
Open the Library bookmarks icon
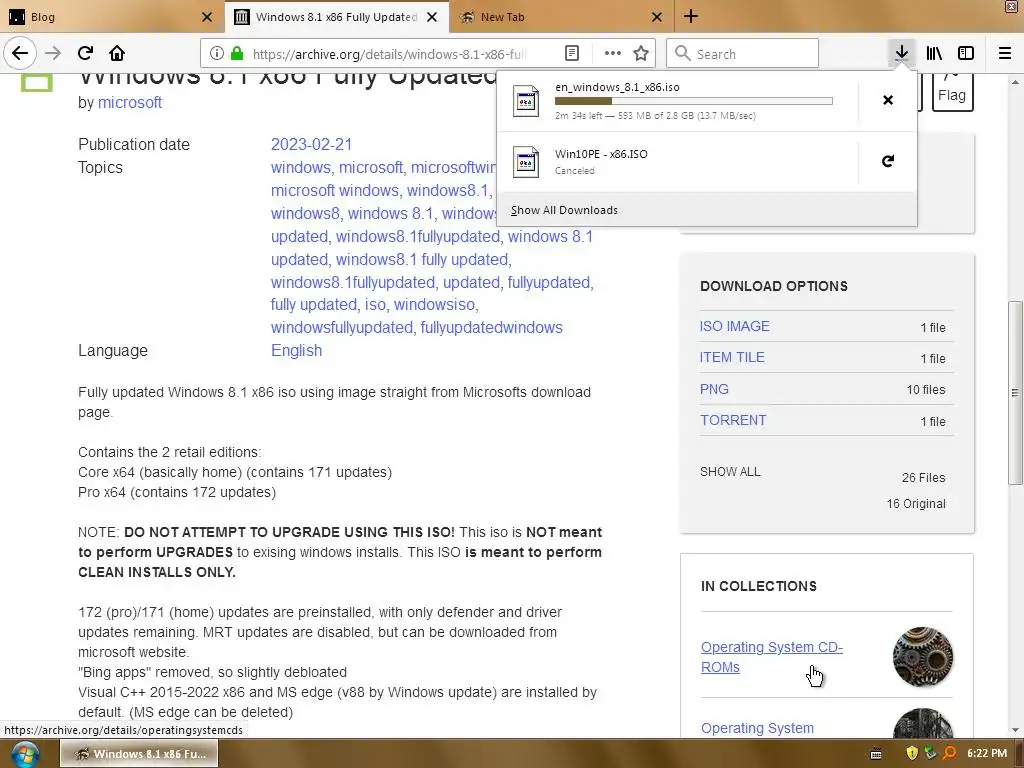point(934,53)
